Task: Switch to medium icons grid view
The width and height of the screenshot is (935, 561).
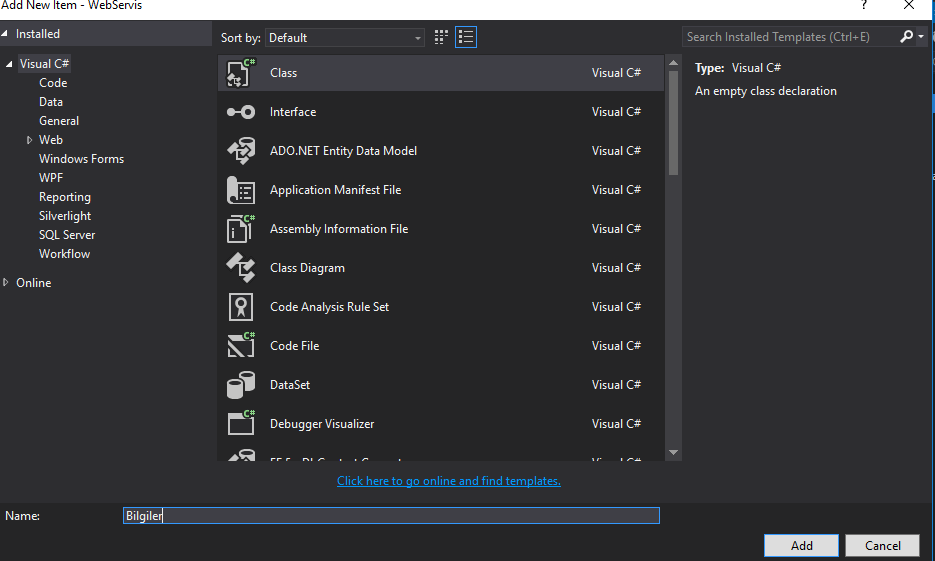Action: 441,38
